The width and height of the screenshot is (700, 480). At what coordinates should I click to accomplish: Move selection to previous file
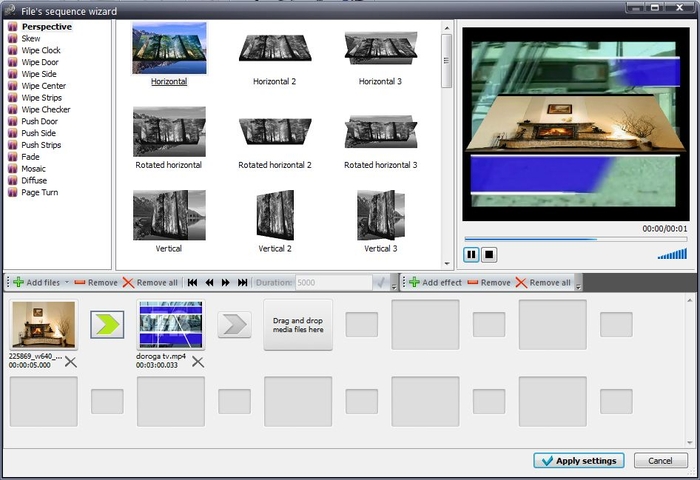[x=210, y=283]
